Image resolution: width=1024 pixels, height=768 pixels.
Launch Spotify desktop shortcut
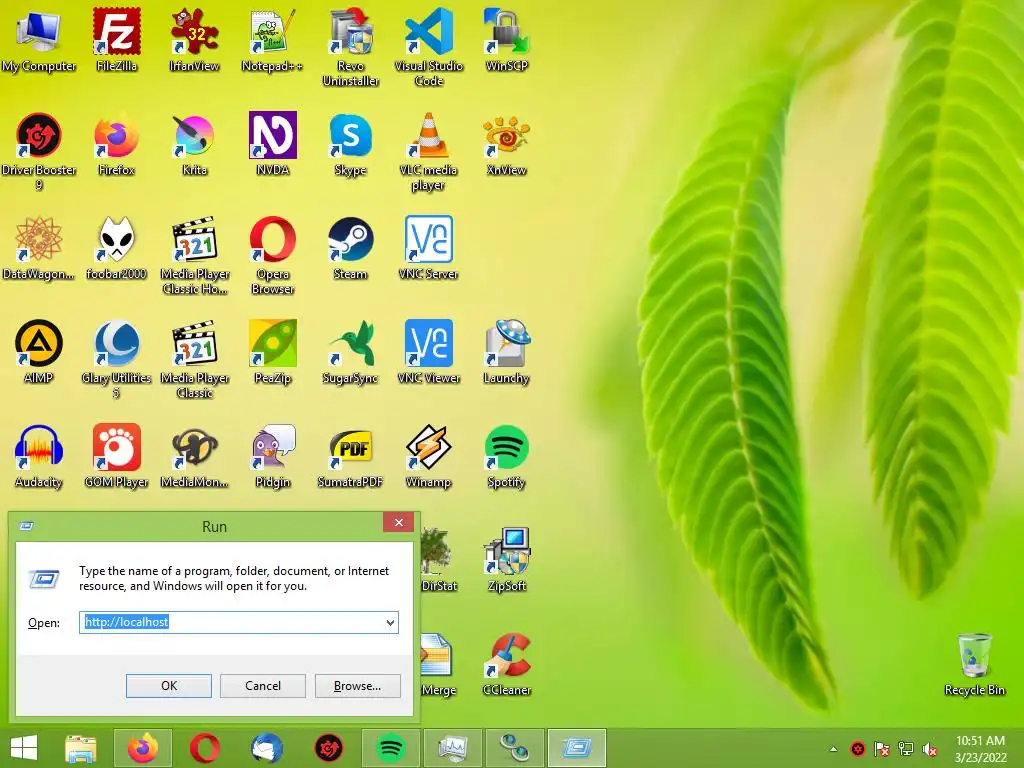pos(506,456)
